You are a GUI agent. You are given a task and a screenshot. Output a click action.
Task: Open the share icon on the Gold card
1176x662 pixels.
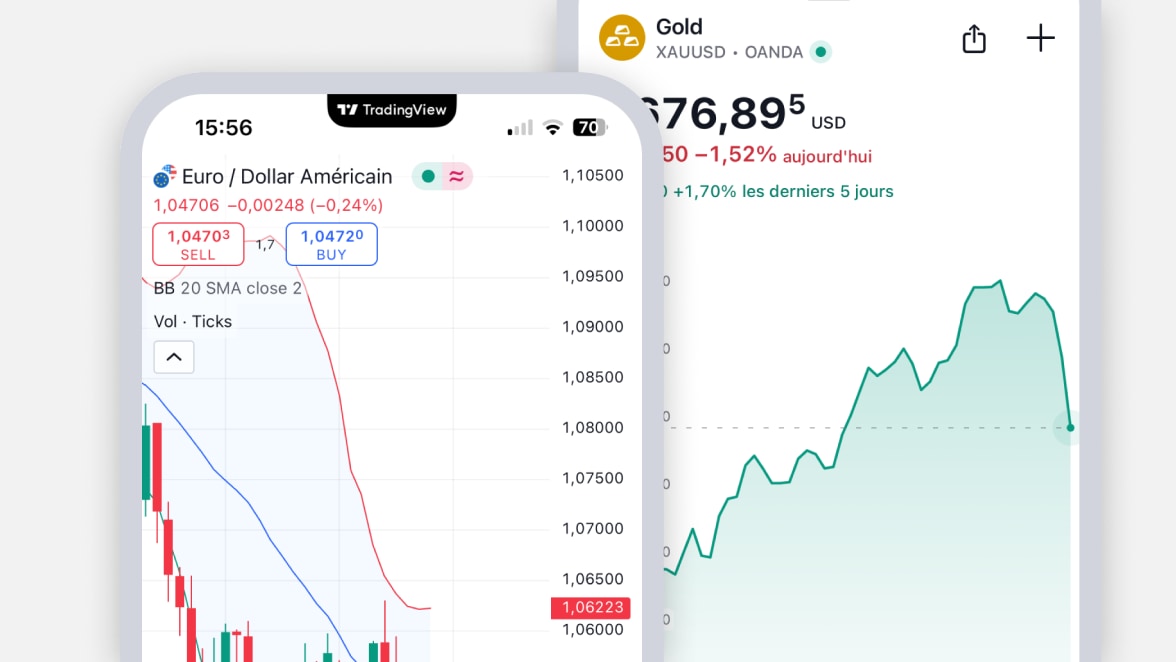point(973,38)
